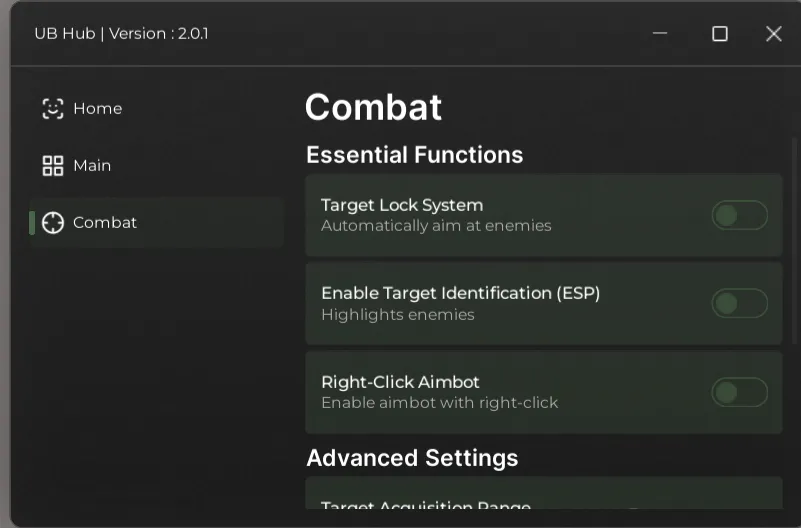This screenshot has height=528, width=801.
Task: Enable the Target Identification (ESP) switch
Action: pyautogui.click(x=739, y=303)
